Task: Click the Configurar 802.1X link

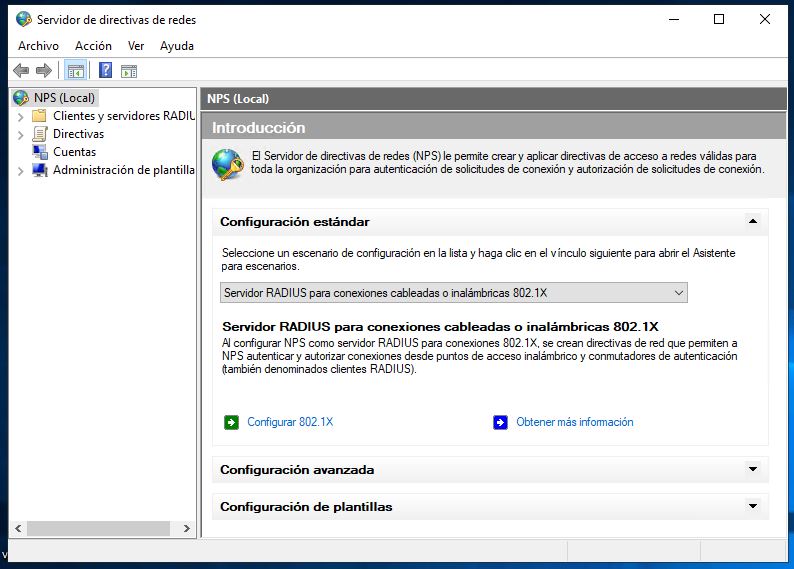Action: 290,422
